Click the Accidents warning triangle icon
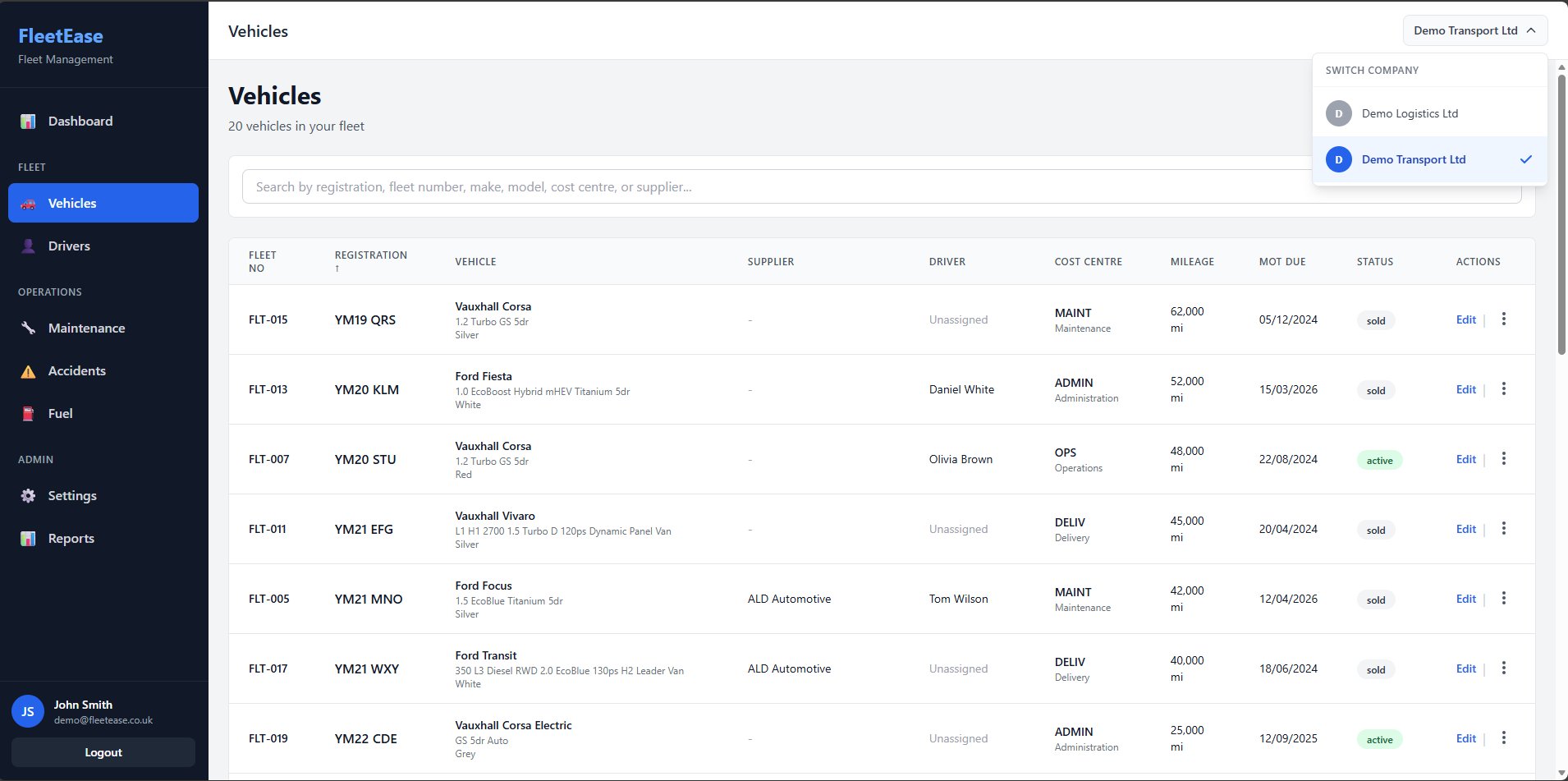Viewport: 1568px width, 781px height. pyautogui.click(x=27, y=370)
